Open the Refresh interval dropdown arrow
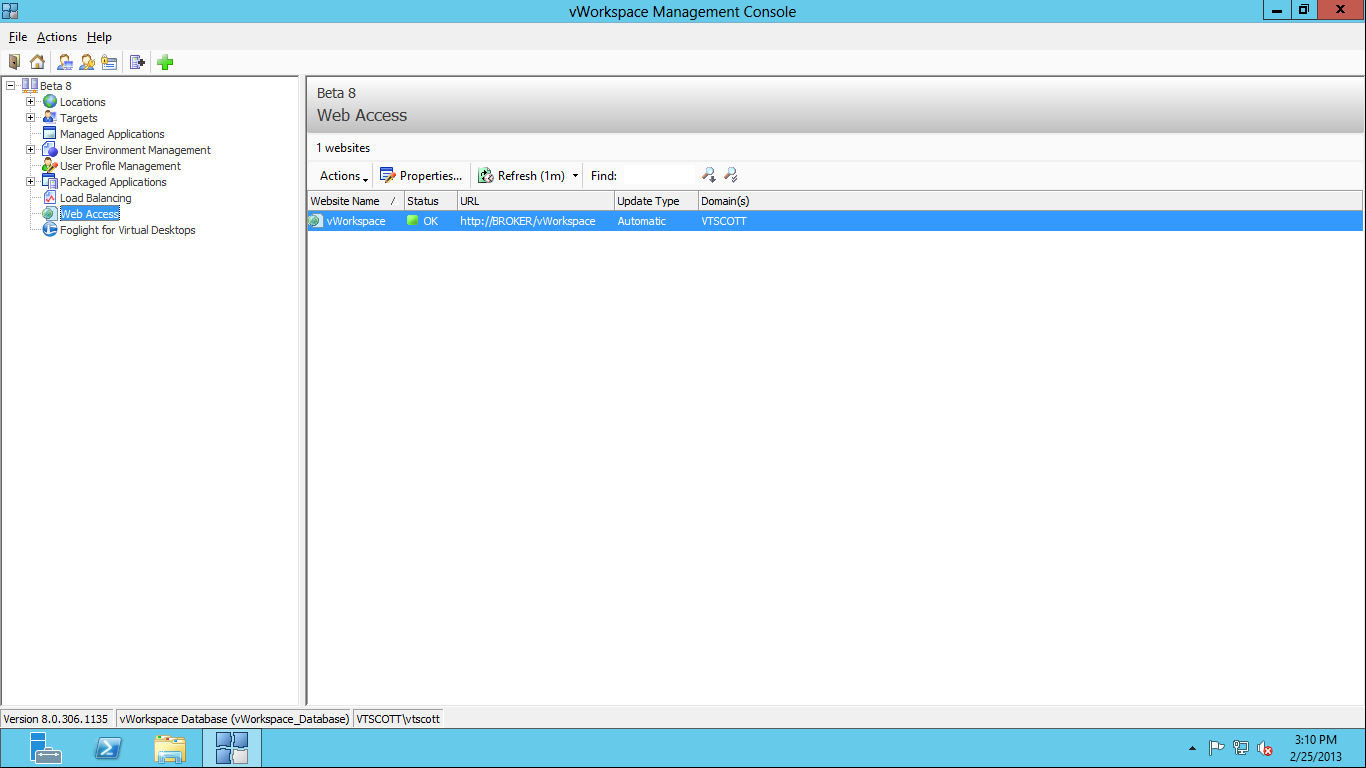This screenshot has height=768, width=1366. 575,176
